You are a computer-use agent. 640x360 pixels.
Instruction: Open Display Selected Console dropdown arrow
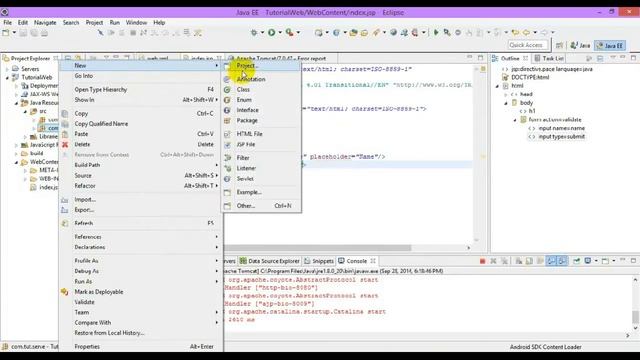point(596,261)
